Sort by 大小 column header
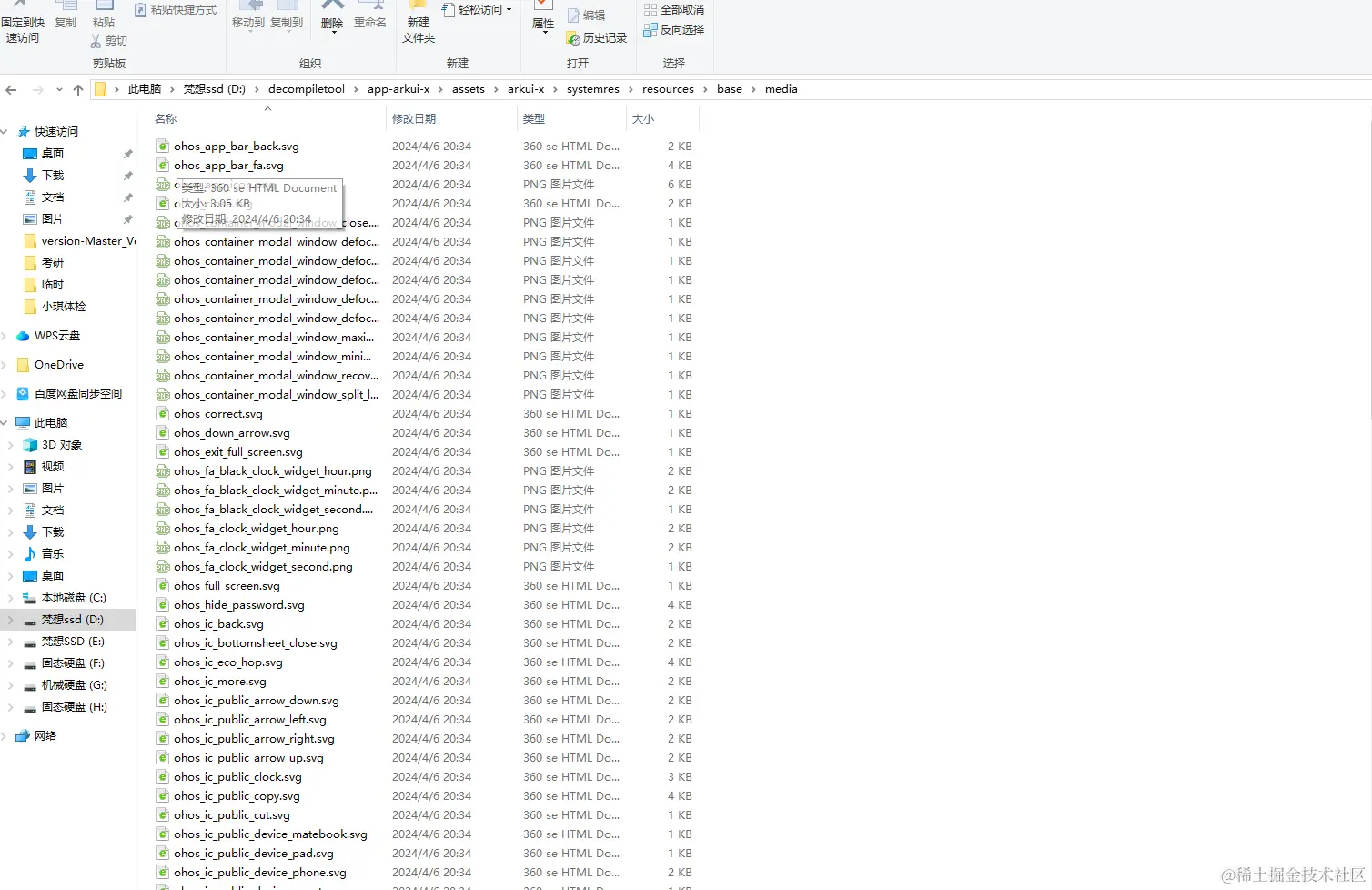 tap(643, 119)
